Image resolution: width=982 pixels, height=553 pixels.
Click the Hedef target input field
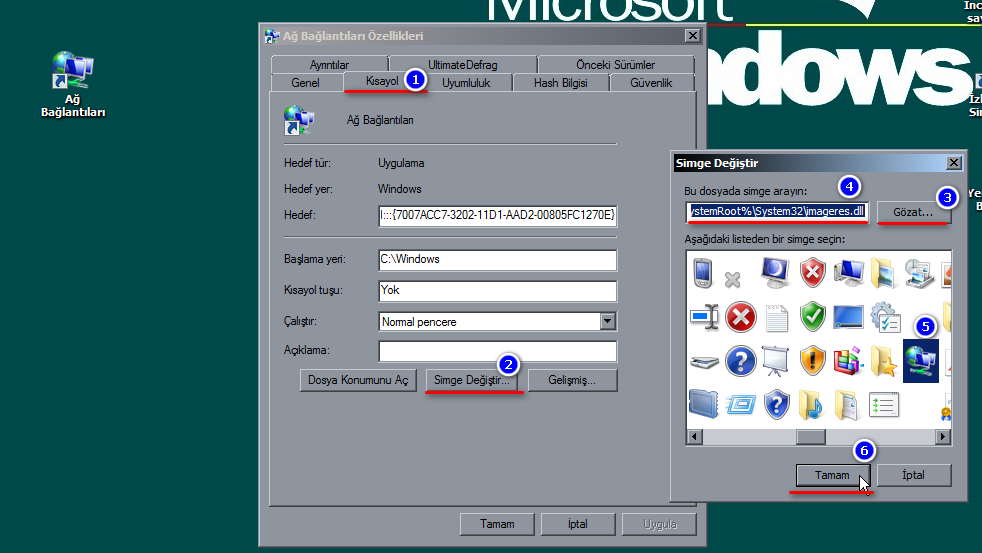pos(497,215)
